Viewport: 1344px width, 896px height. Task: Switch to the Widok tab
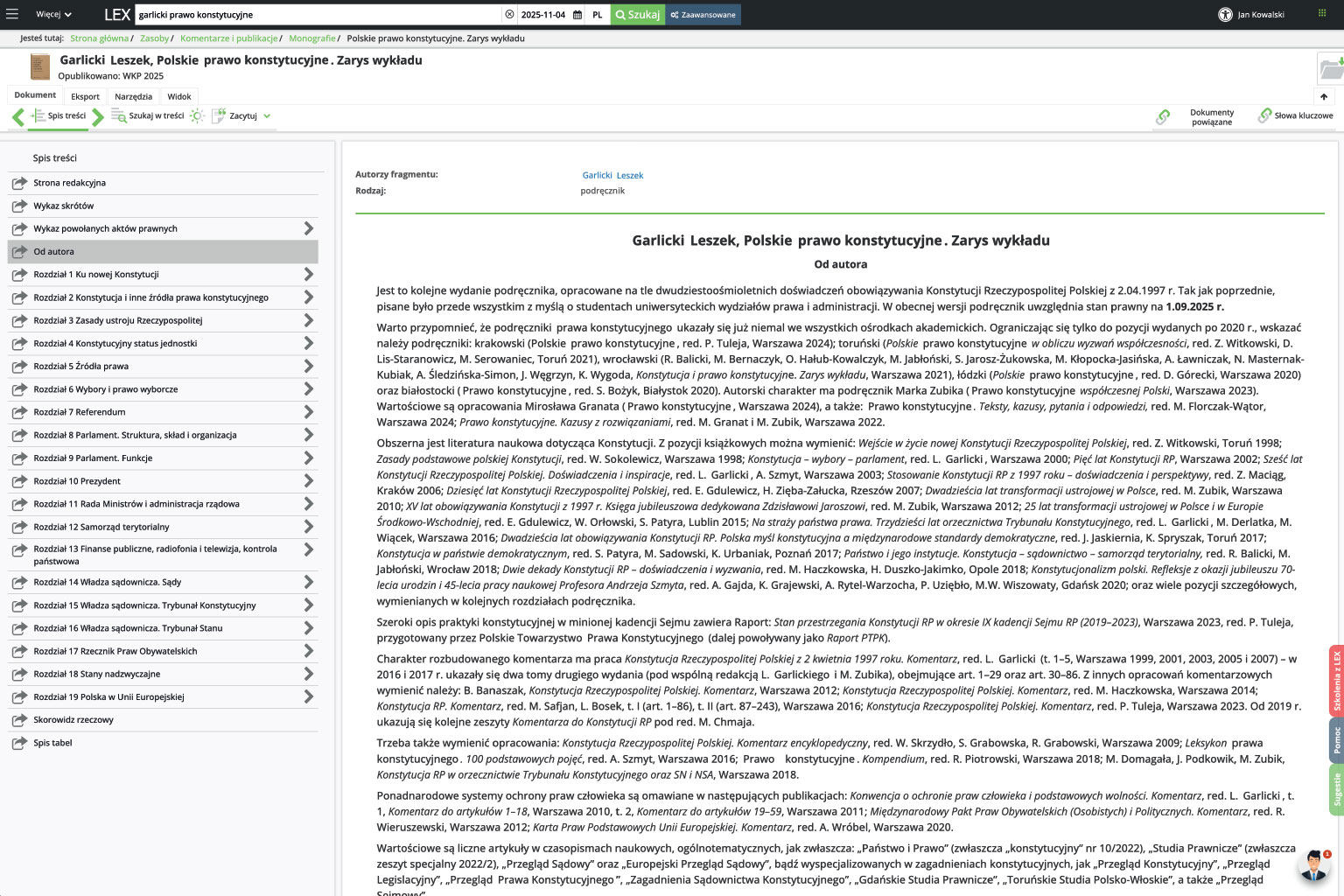click(178, 95)
